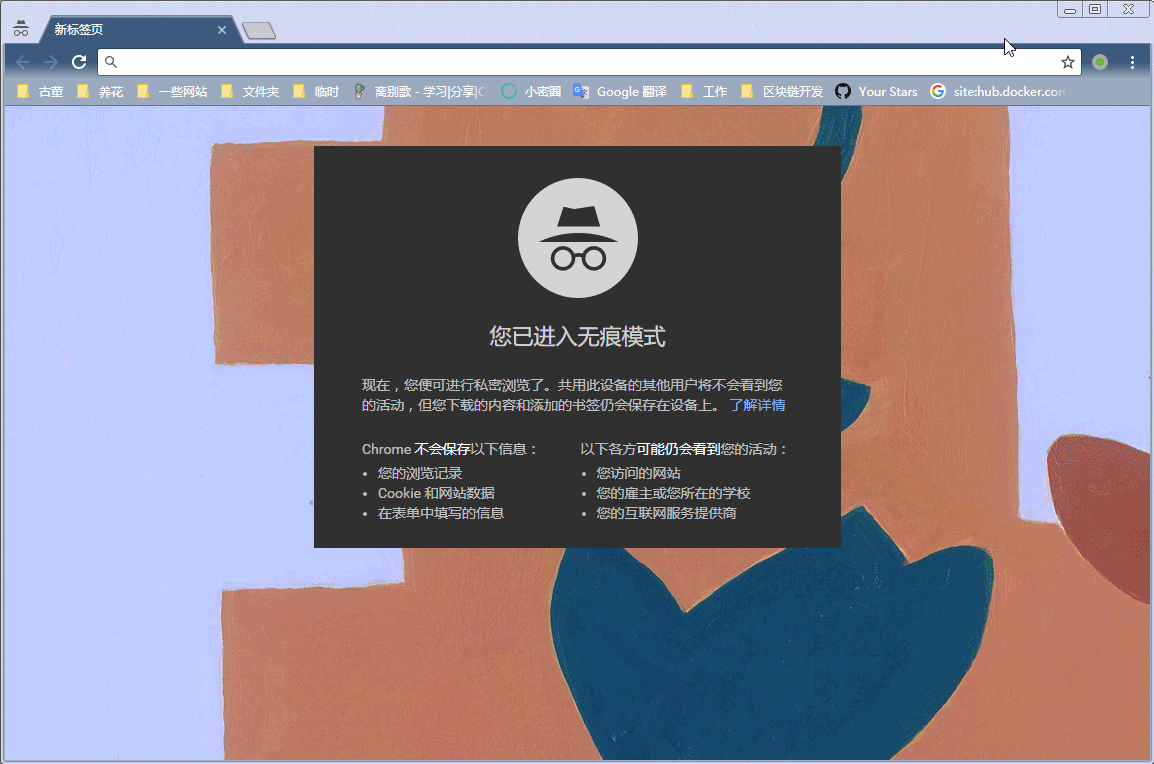Expand the 区块链开发 bookmark folder
The height and width of the screenshot is (764, 1154).
pyautogui.click(x=782, y=91)
